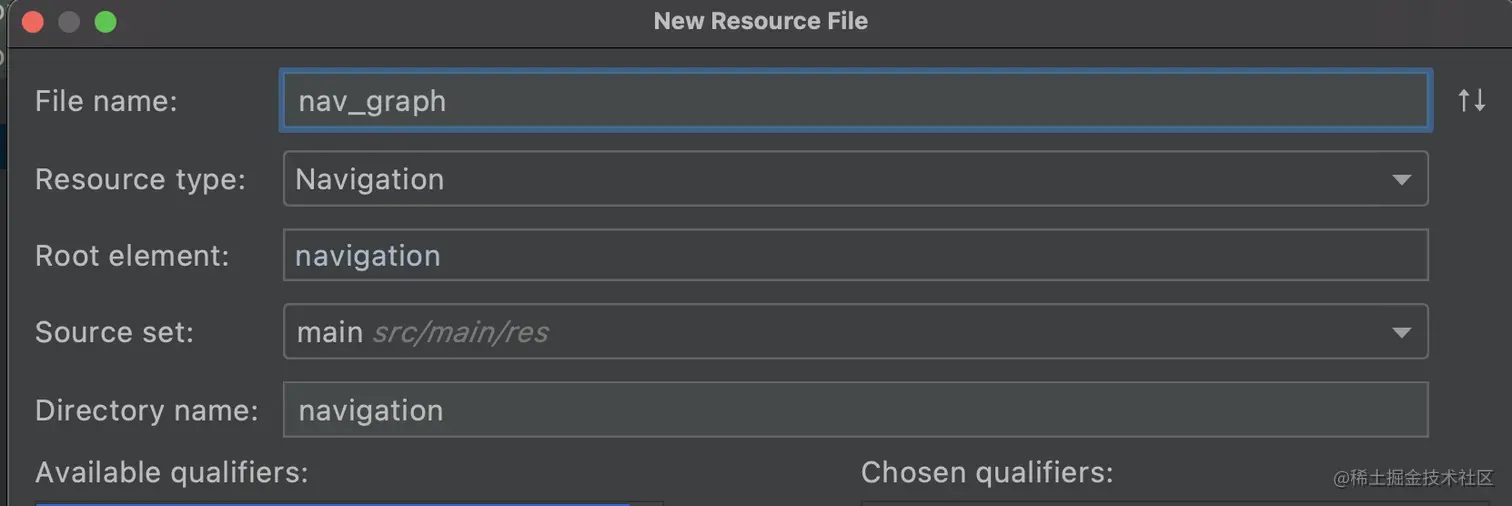Click the Root element text field

click(855, 256)
